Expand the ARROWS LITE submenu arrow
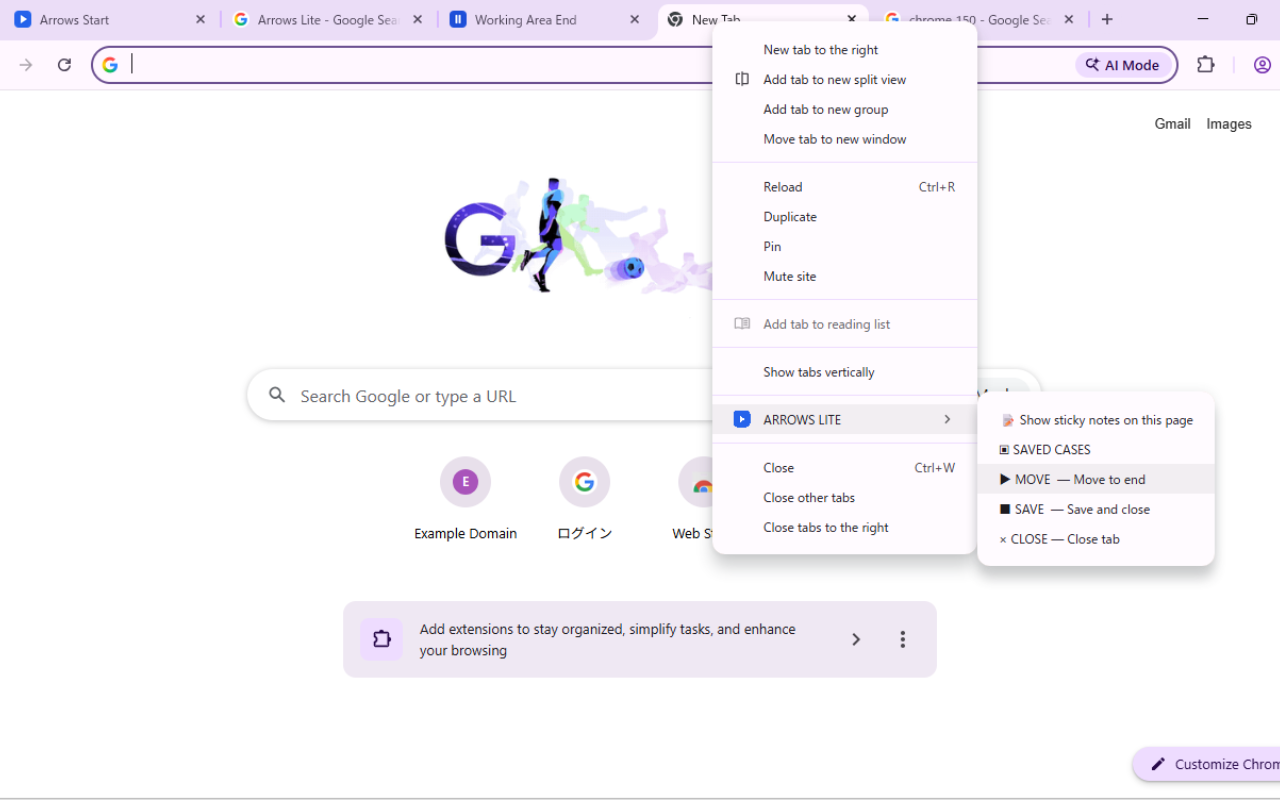 point(947,420)
